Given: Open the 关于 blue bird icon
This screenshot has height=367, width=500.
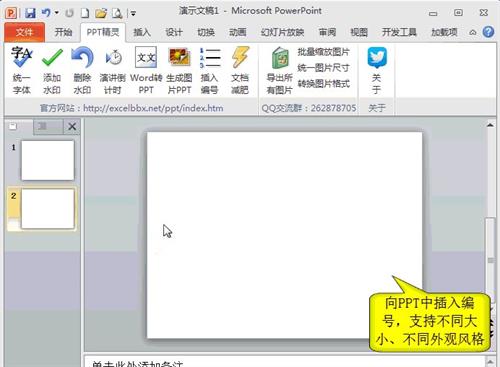Looking at the screenshot, I should (377, 57).
